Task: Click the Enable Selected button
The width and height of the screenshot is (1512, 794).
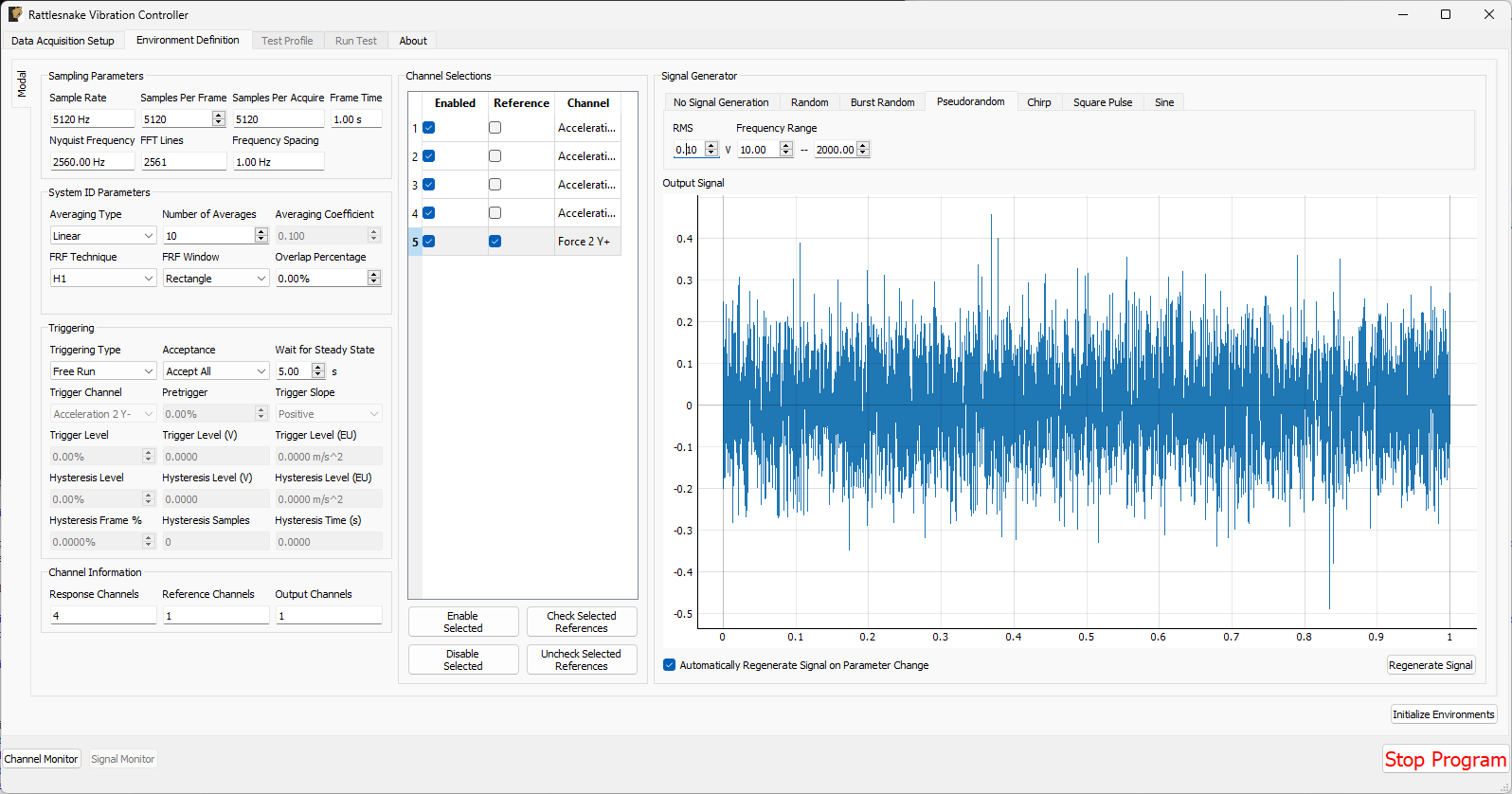Action: pos(463,622)
